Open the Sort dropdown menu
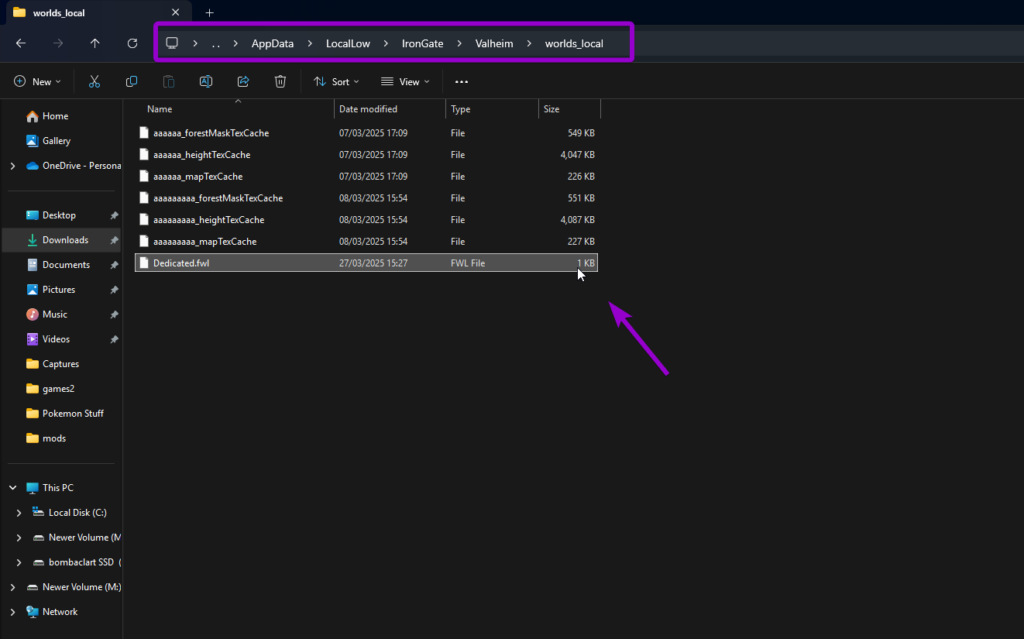 pyautogui.click(x=336, y=82)
